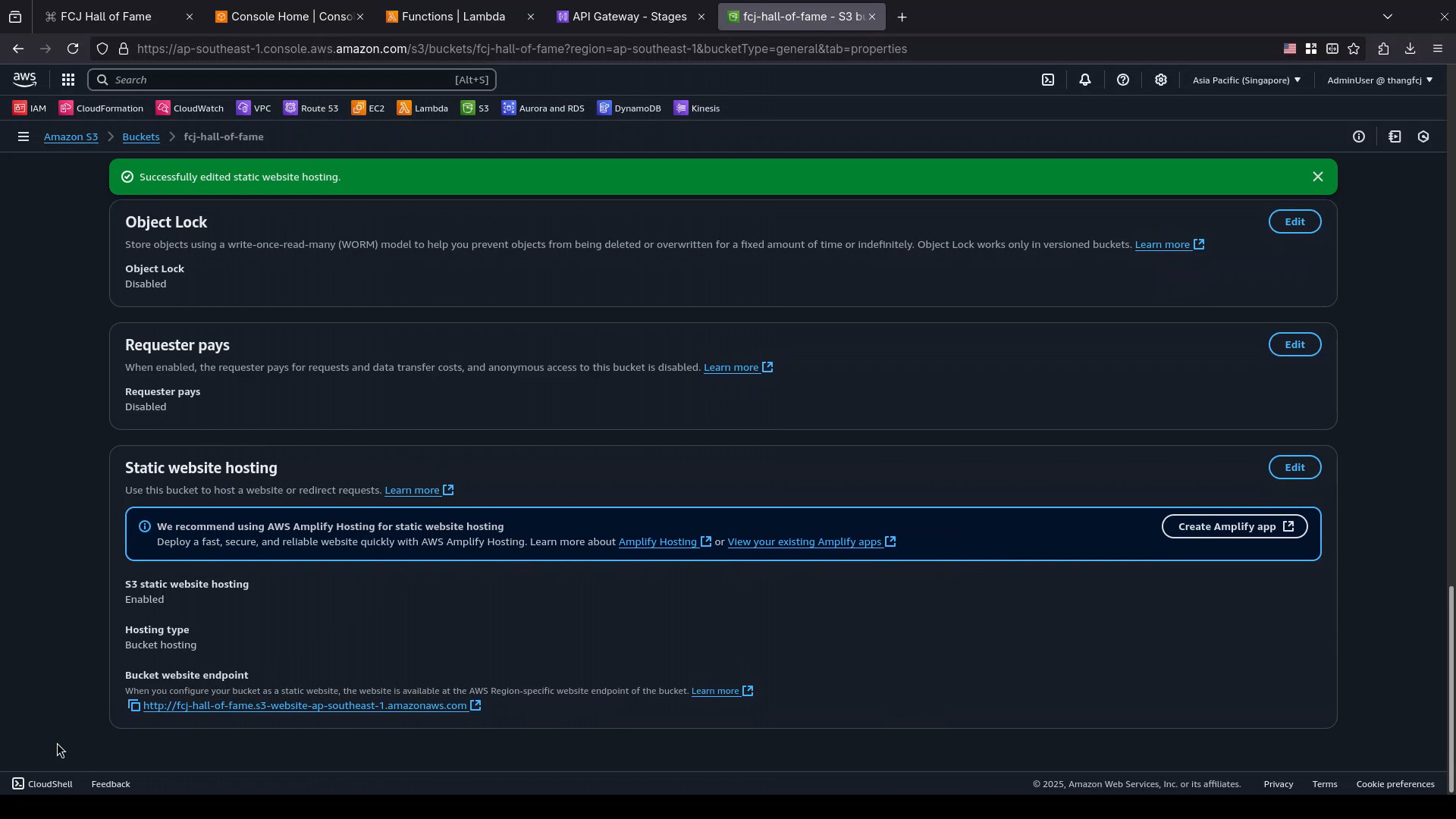Open the bucket website endpoint link
Screen dimensions: 1456x819
[312, 706]
